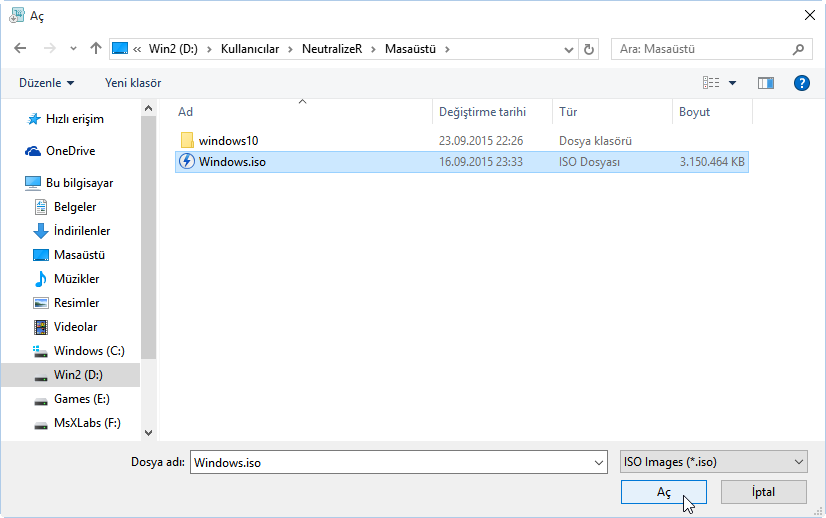The width and height of the screenshot is (826, 518).
Task: Select Bu bilgisayar in sidebar
Action: (x=69, y=183)
